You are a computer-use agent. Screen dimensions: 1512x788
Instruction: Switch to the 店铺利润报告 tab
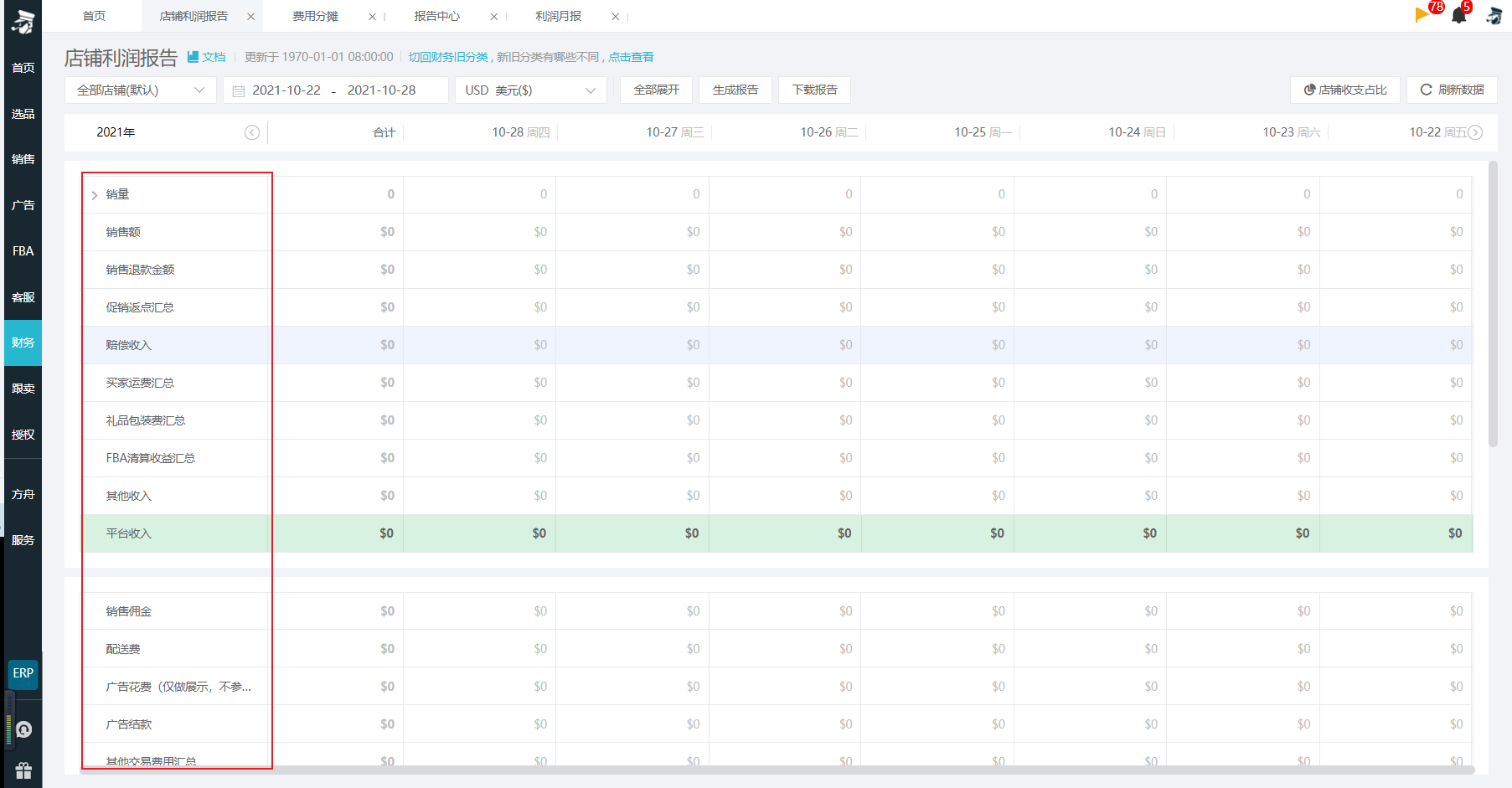(x=194, y=16)
